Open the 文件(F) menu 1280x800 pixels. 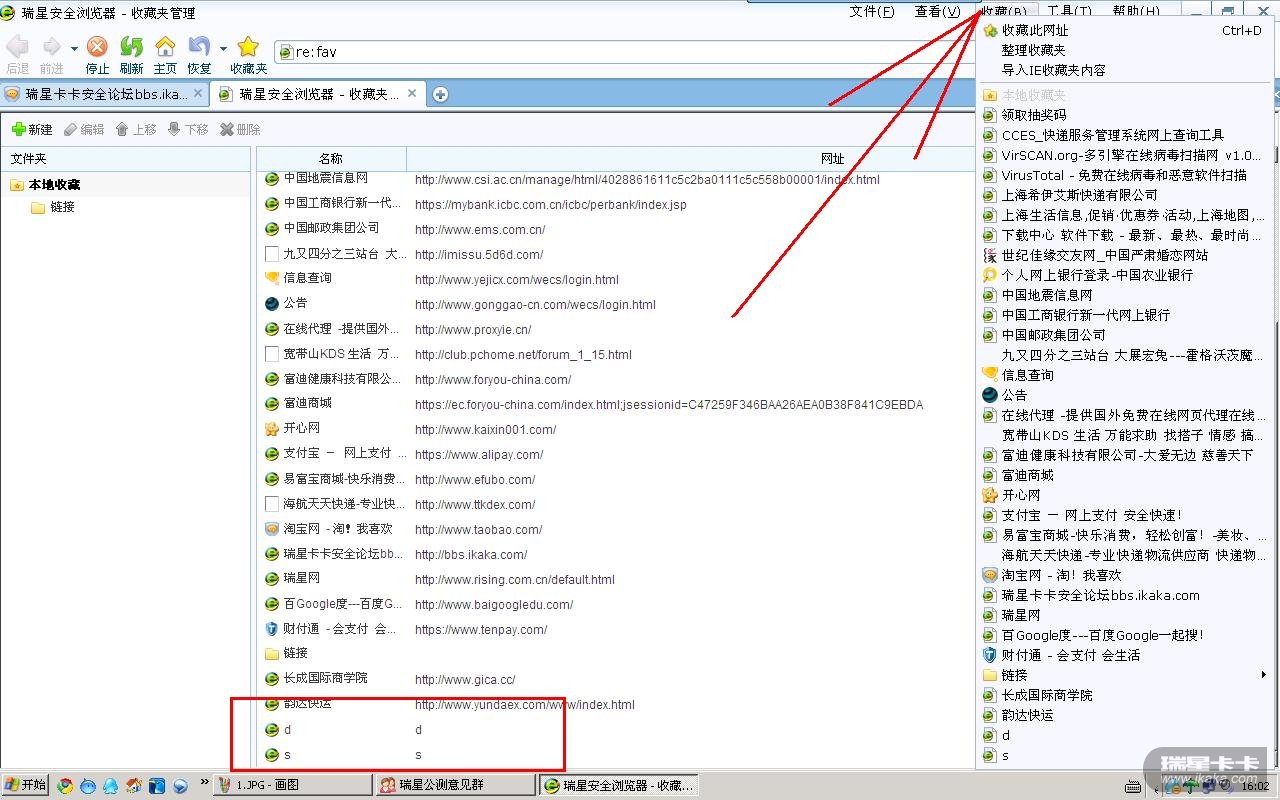pos(872,11)
